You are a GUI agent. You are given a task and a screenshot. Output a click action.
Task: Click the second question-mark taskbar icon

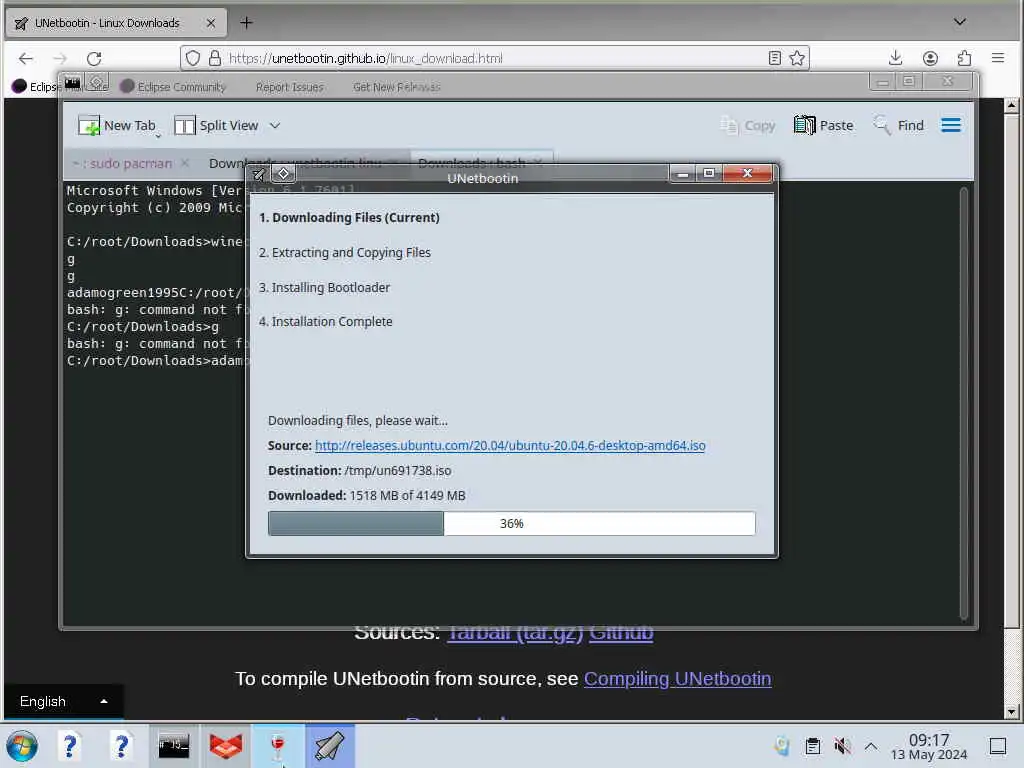121,746
